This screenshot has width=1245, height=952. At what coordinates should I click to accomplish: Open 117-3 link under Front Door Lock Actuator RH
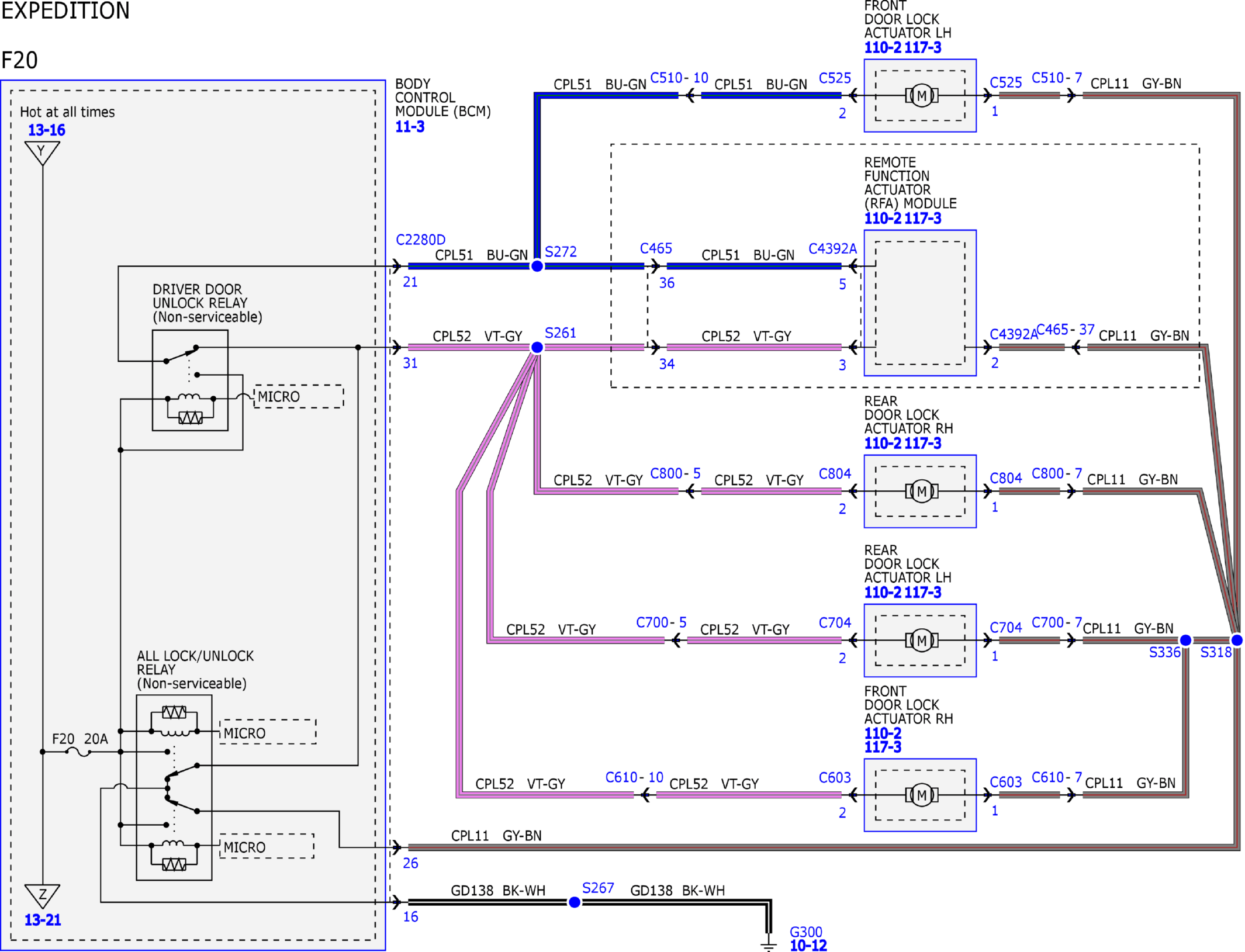pos(883,747)
